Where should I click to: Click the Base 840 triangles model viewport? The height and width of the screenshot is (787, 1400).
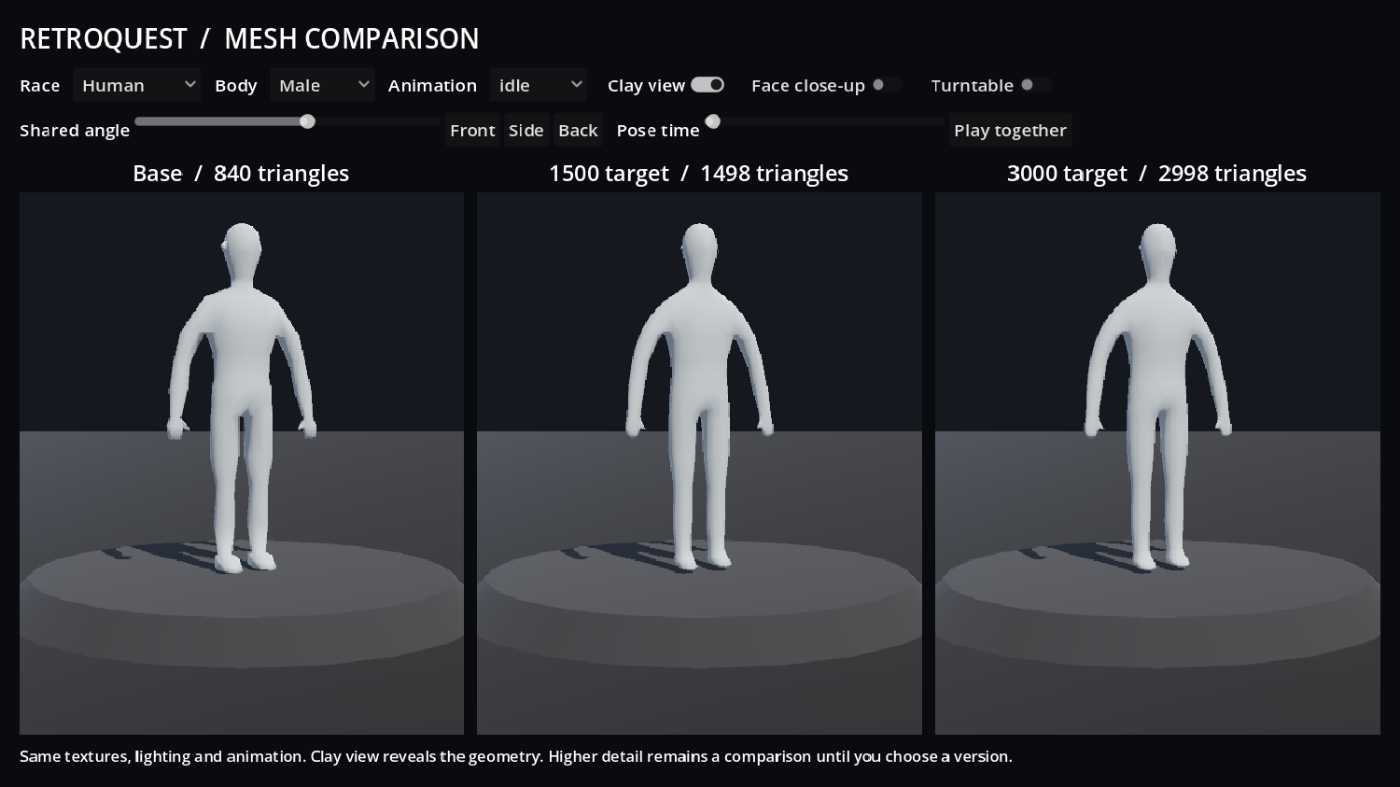click(x=242, y=463)
